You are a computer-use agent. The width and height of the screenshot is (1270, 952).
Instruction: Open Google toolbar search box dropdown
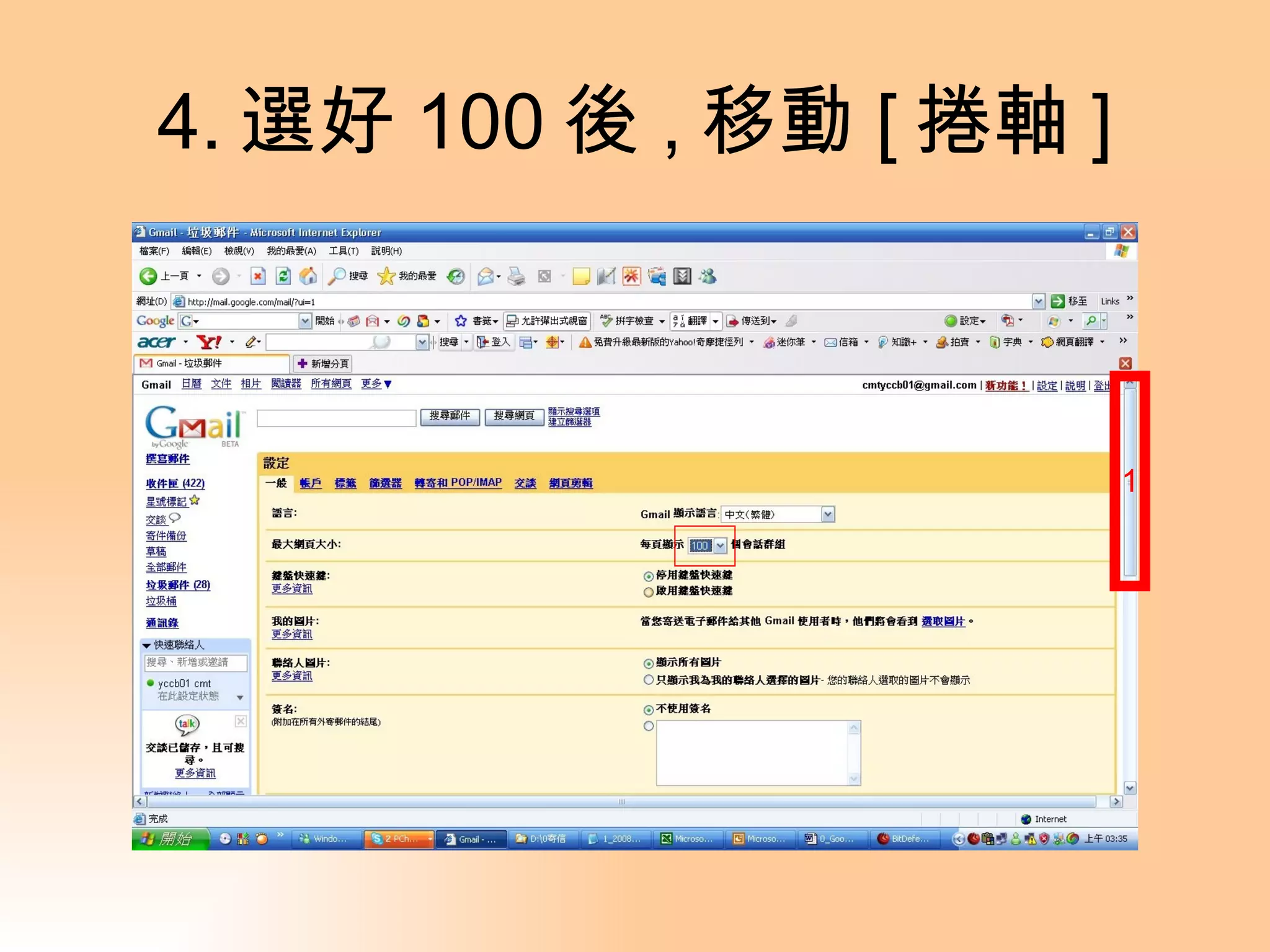click(x=304, y=320)
